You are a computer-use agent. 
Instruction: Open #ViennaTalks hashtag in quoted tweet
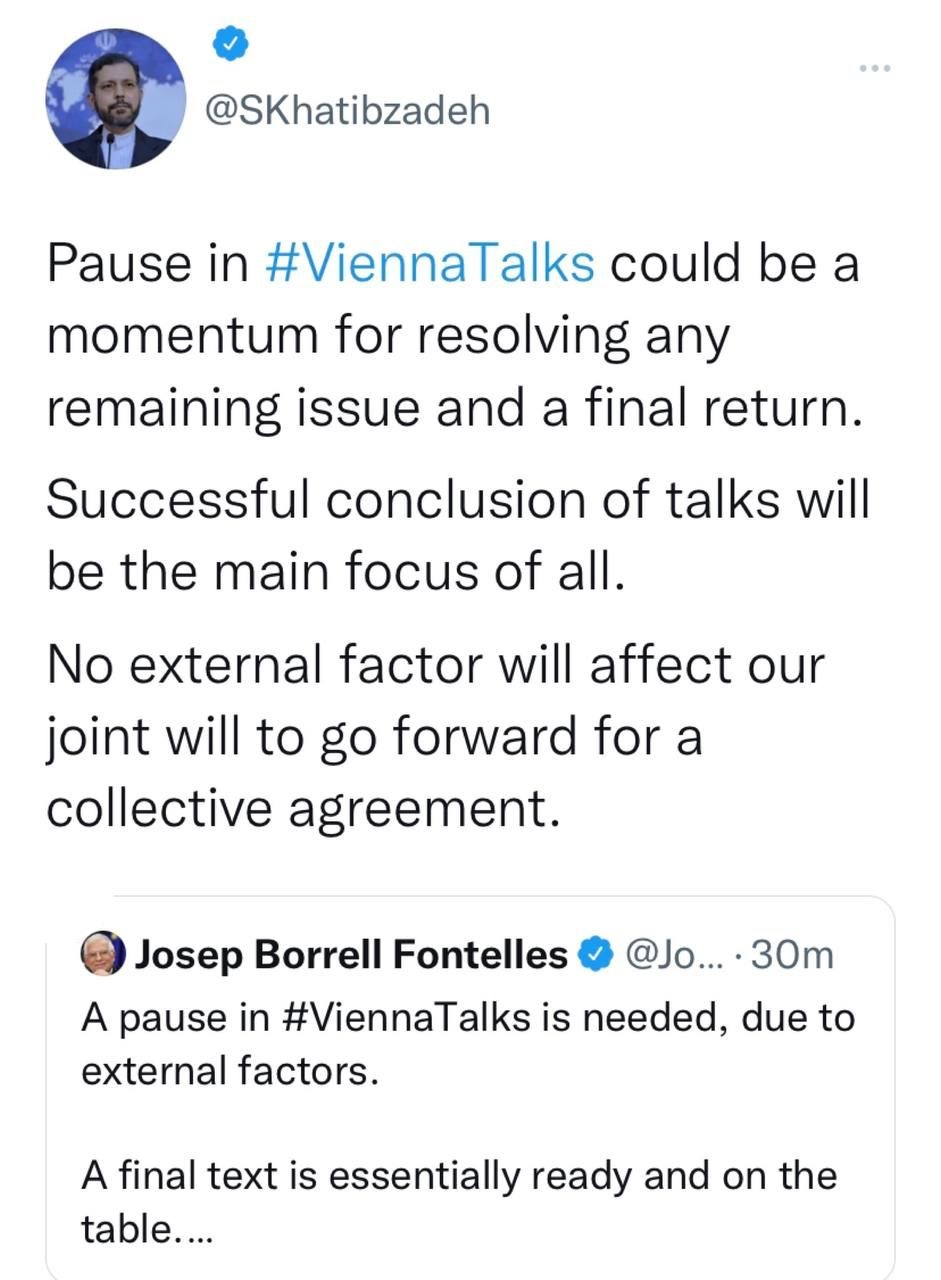tap(407, 1018)
